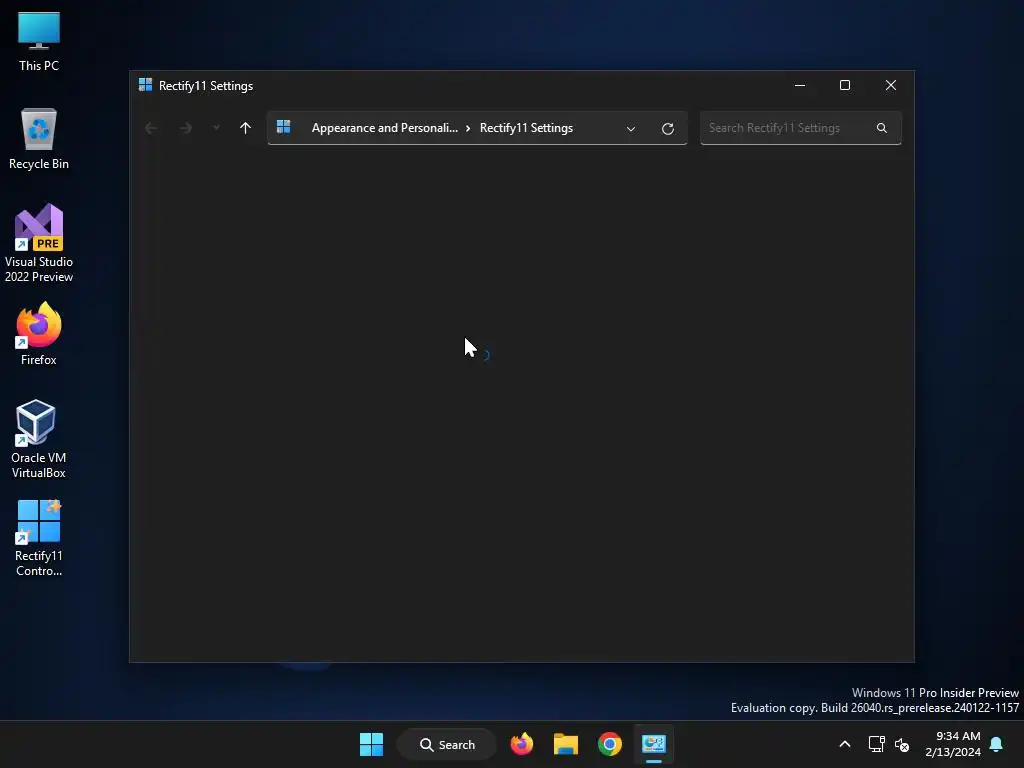Select Visual Studio 2022 Preview shortcut
This screenshot has width=1024, height=768.
[x=39, y=243]
